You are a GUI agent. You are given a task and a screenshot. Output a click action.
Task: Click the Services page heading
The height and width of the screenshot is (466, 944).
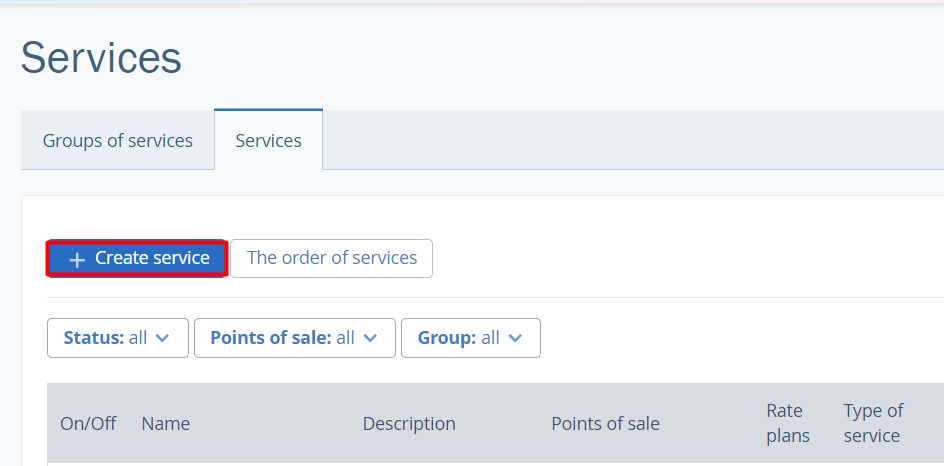pyautogui.click(x=101, y=58)
